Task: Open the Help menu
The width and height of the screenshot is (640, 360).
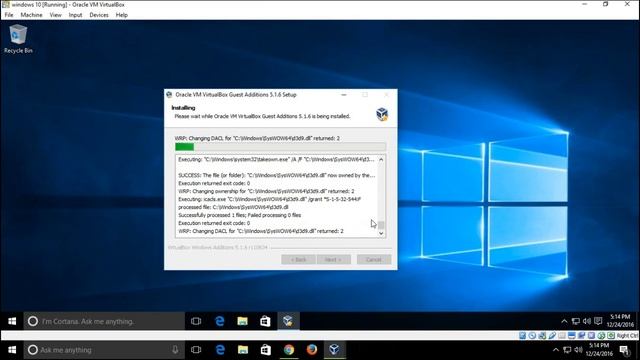Action: [122, 15]
